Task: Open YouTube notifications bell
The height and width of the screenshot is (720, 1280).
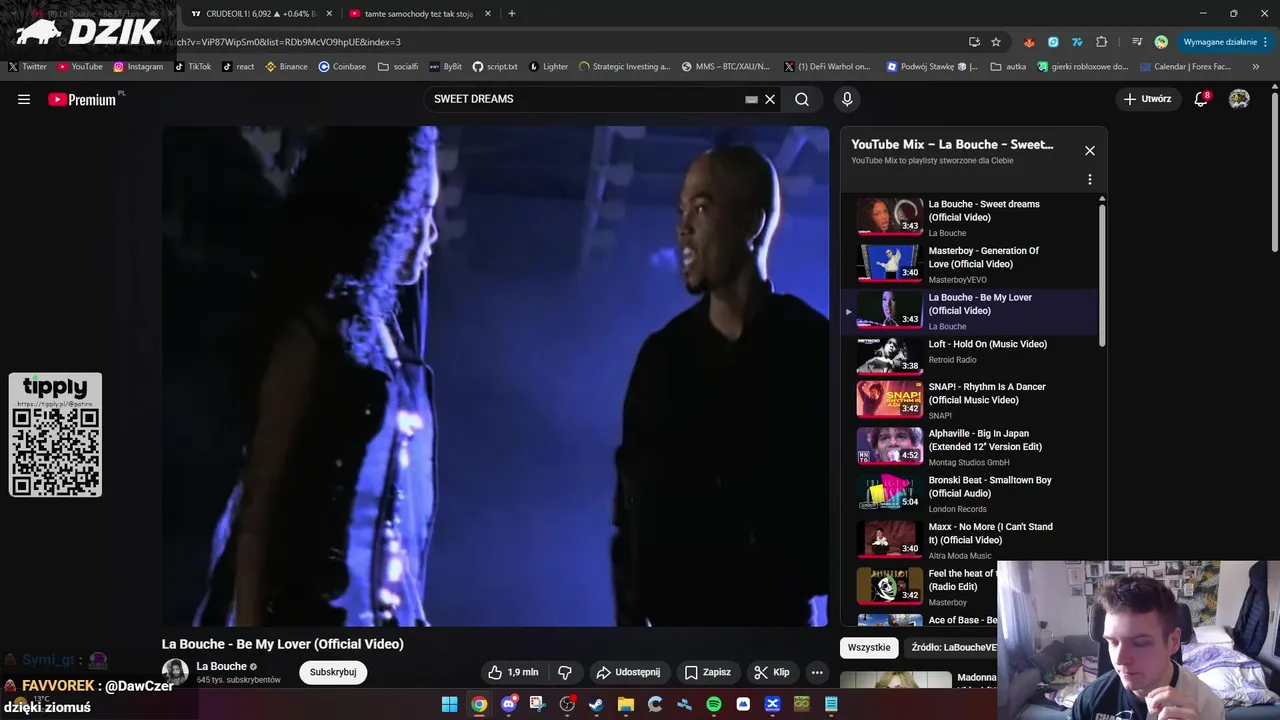Action: [x=1201, y=99]
